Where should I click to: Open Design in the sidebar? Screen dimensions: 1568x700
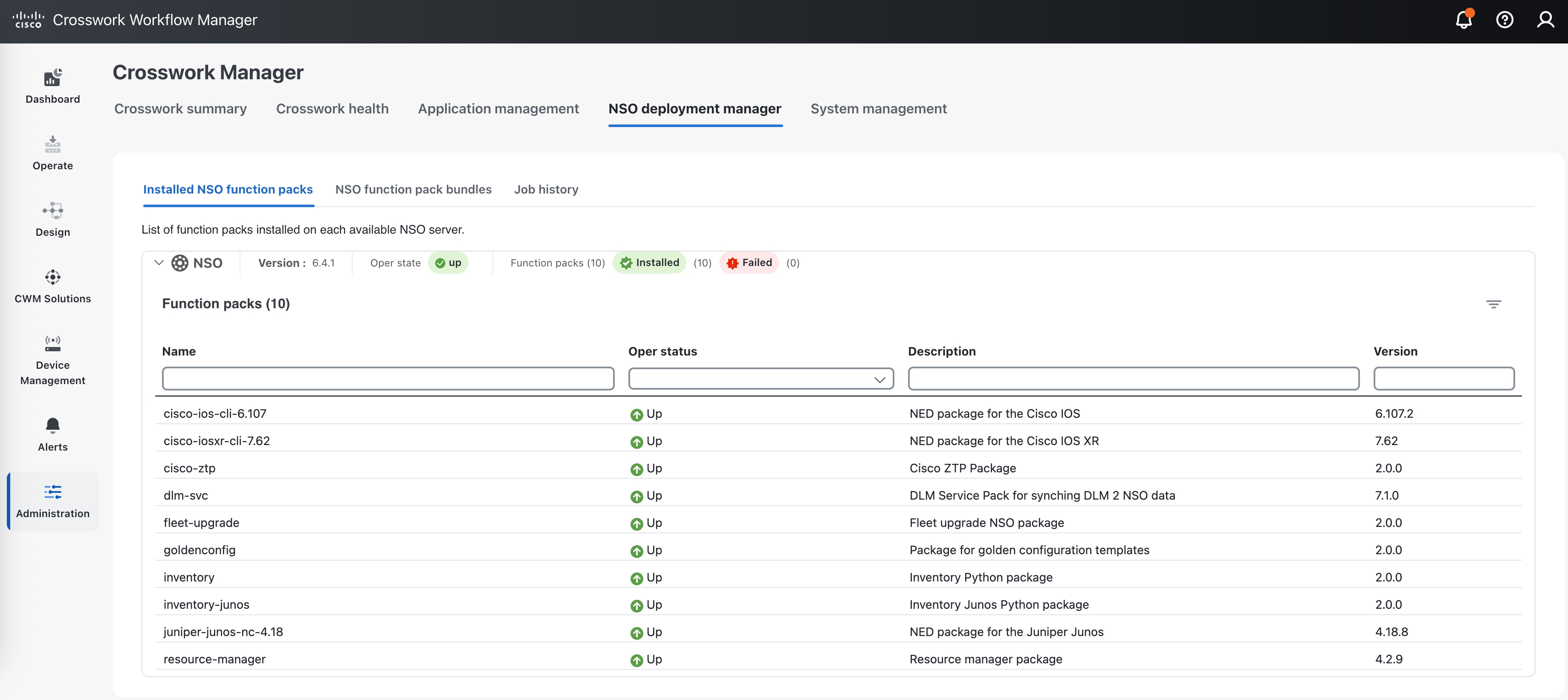[x=53, y=220]
